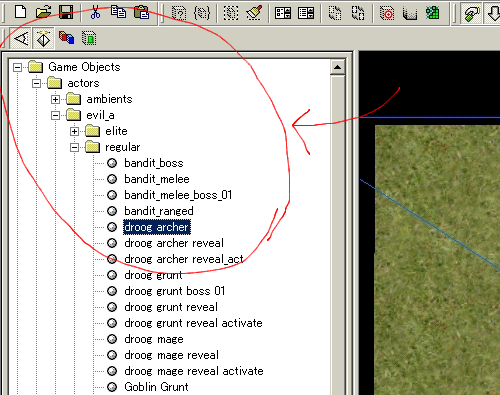Open a file using the folder icon
The width and height of the screenshot is (500, 395).
tap(43, 13)
